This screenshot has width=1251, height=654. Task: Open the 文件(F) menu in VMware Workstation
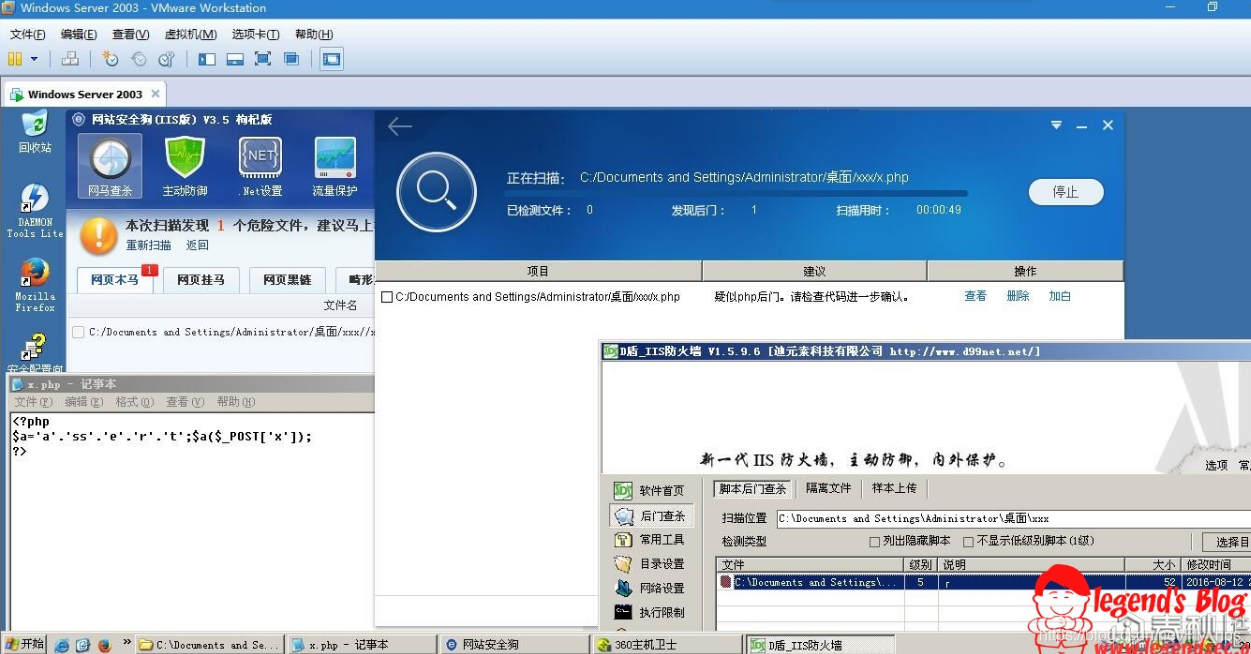pyautogui.click(x=28, y=34)
